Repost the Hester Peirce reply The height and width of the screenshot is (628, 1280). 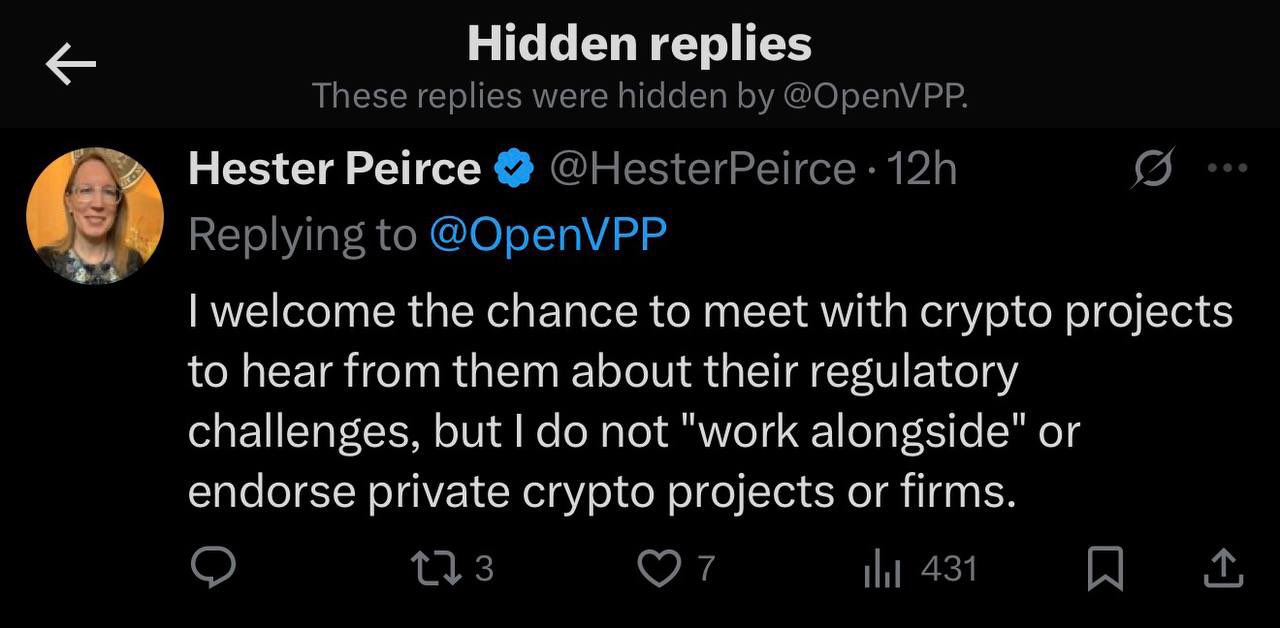pos(436,569)
